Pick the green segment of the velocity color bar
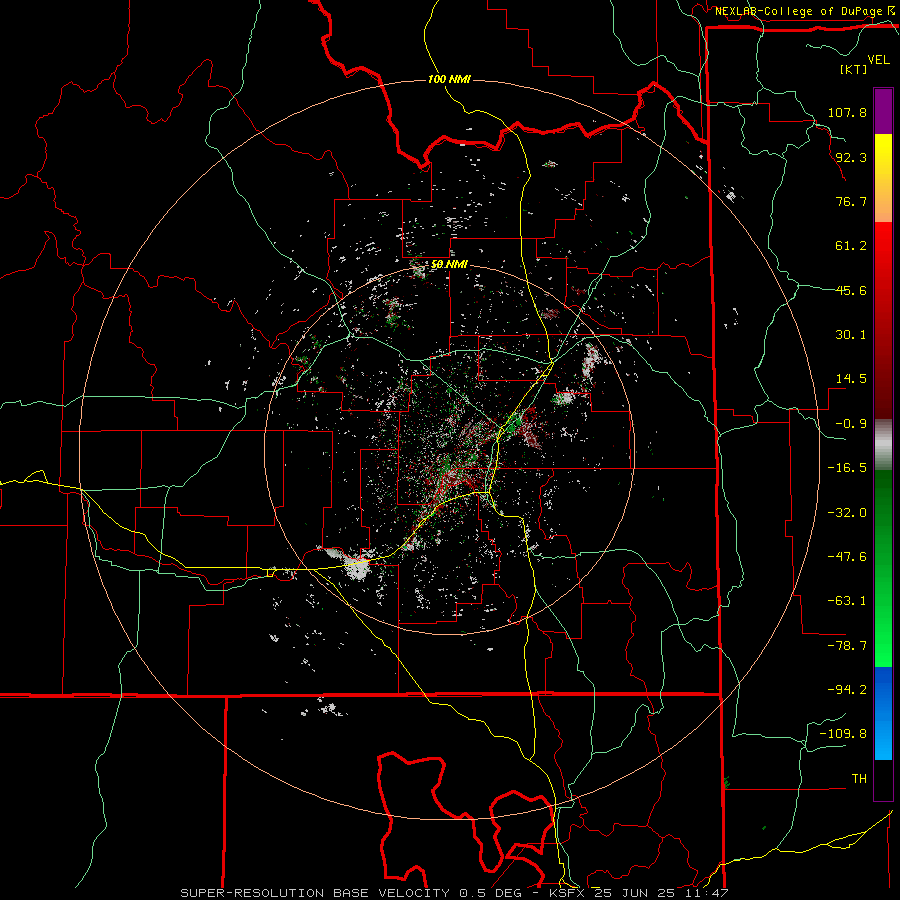The height and width of the screenshot is (900, 900). pyautogui.click(x=883, y=568)
